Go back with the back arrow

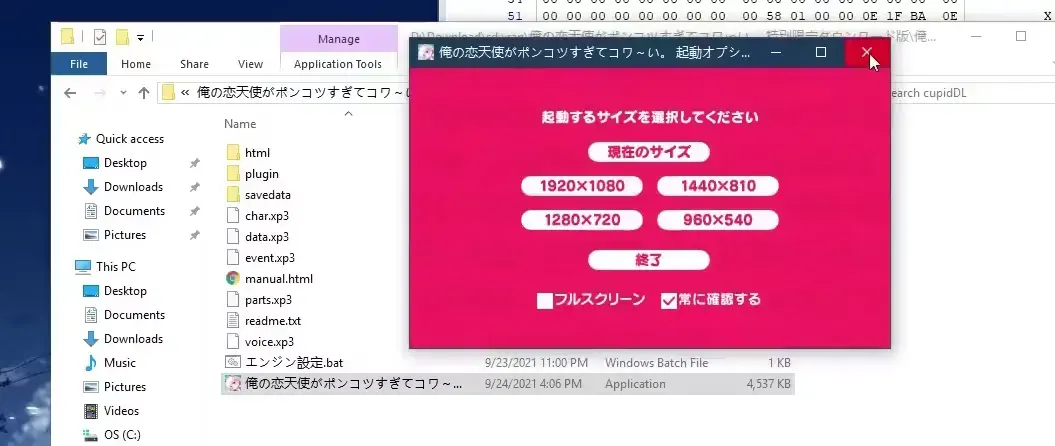pyautogui.click(x=70, y=93)
